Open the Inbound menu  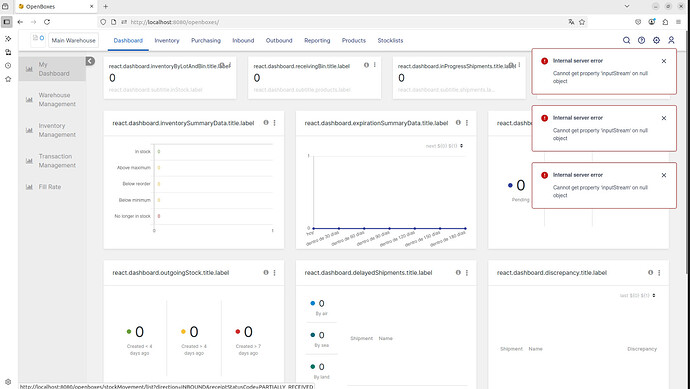tap(243, 40)
